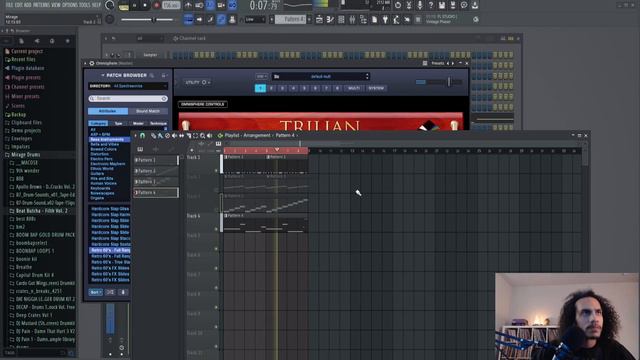Toggle pattern/song mode switch

pyautogui.click(x=123, y=6)
